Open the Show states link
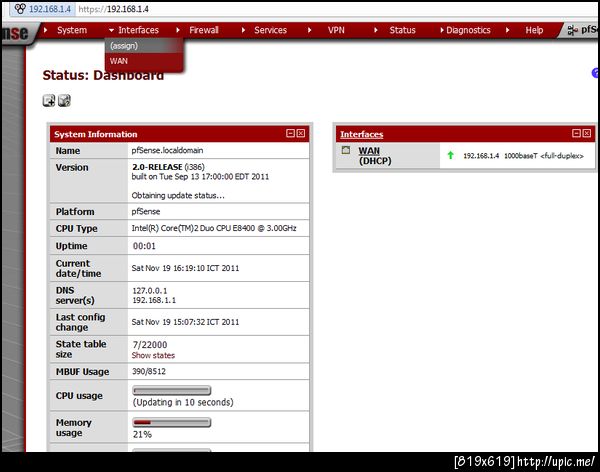 pyautogui.click(x=153, y=355)
